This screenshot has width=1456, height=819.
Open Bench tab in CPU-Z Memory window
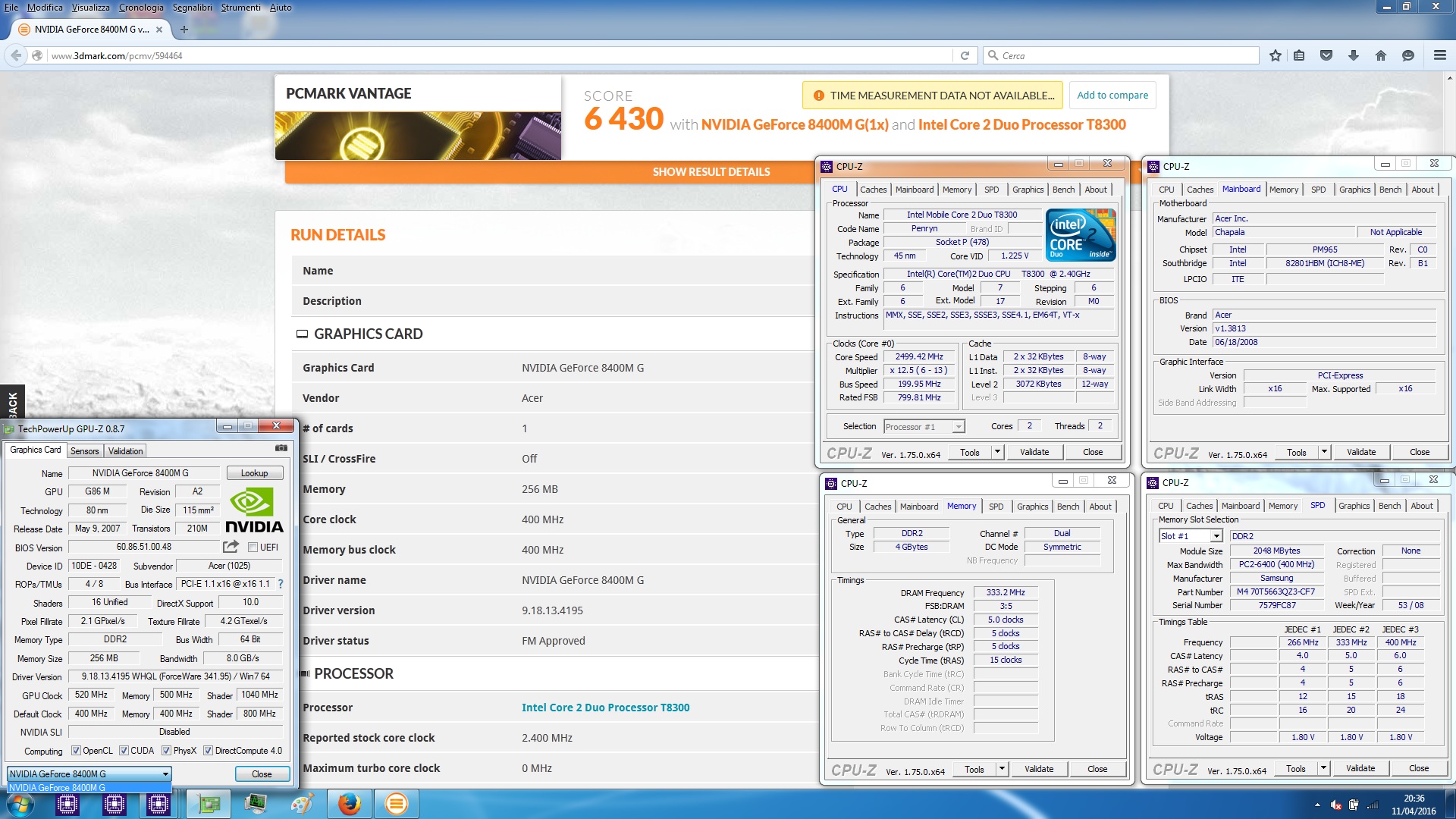(1068, 507)
